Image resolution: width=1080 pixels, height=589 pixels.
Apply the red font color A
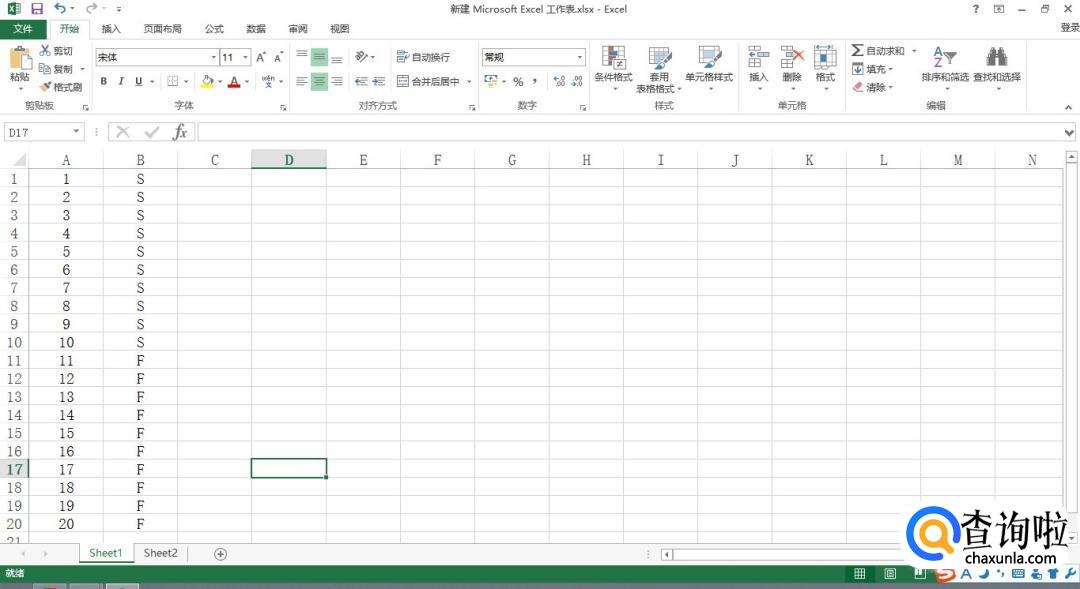234,81
